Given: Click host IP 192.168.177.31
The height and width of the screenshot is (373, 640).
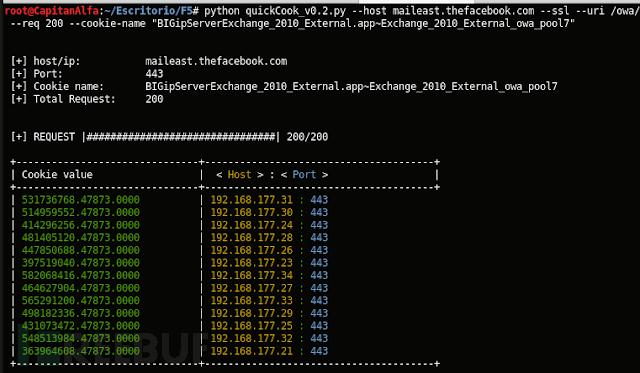Looking at the screenshot, I should pyautogui.click(x=251, y=200).
